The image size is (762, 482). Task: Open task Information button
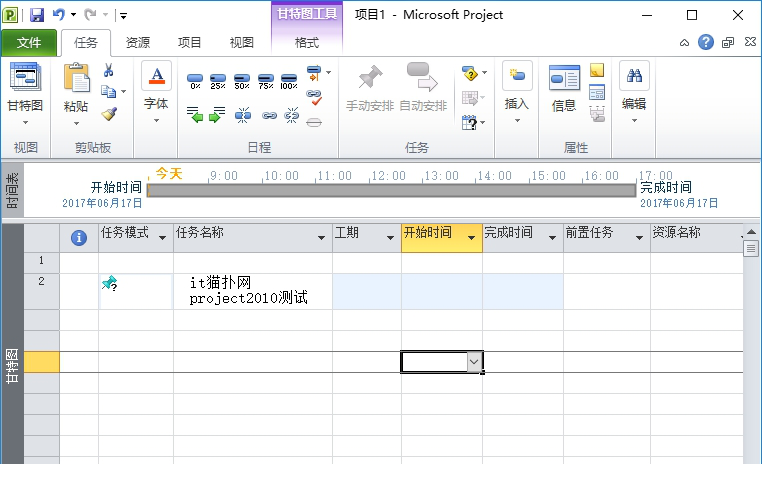pos(564,89)
